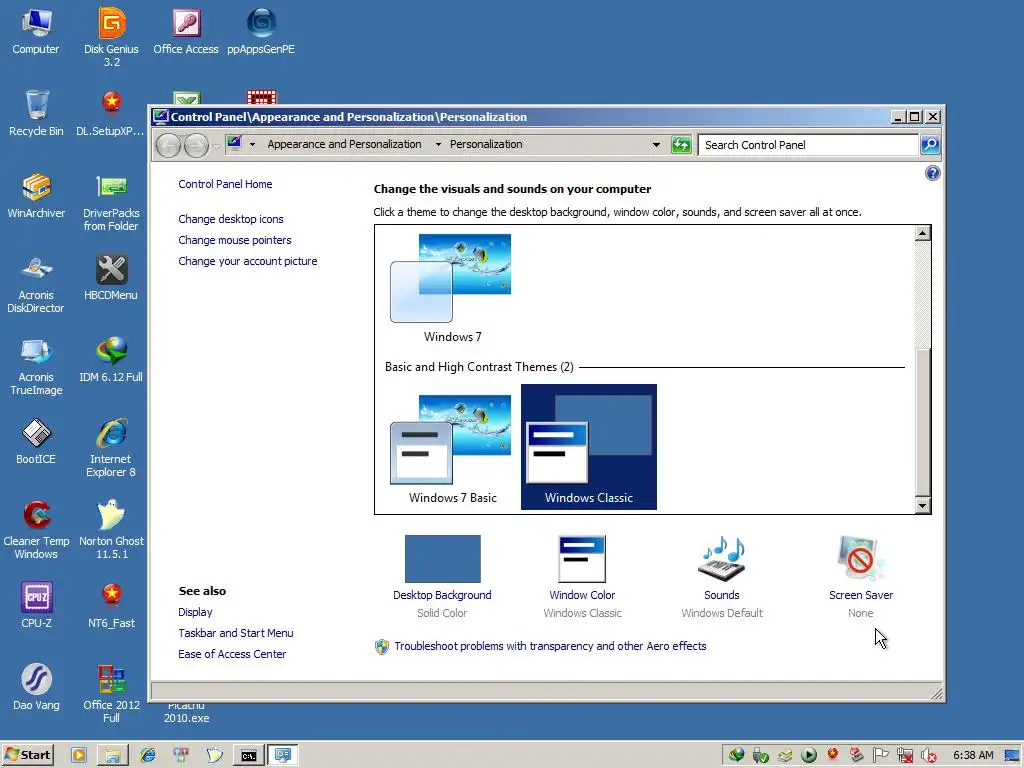Viewport: 1024px width, 768px height.
Task: Select Norton Ghost 11.5.1 desktop icon
Action: tap(111, 530)
